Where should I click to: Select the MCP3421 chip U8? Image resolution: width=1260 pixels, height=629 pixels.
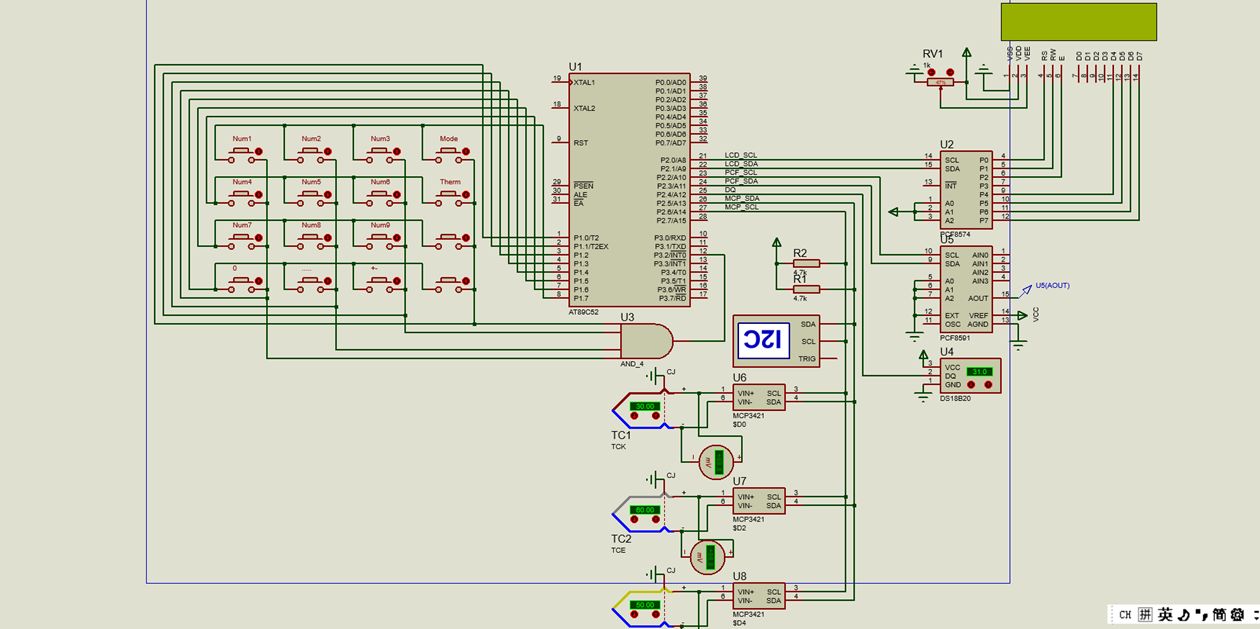(x=759, y=596)
